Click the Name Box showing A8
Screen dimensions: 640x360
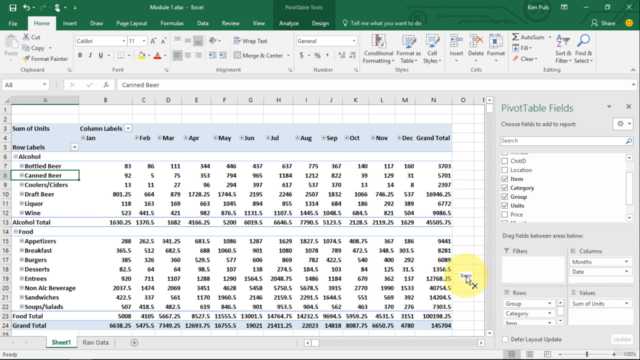[x=25, y=85]
